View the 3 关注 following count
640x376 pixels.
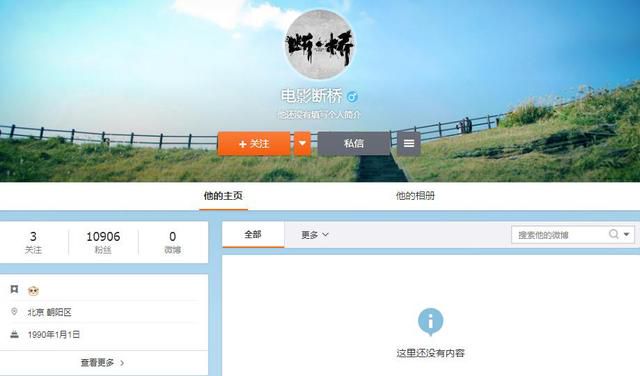tap(33, 243)
